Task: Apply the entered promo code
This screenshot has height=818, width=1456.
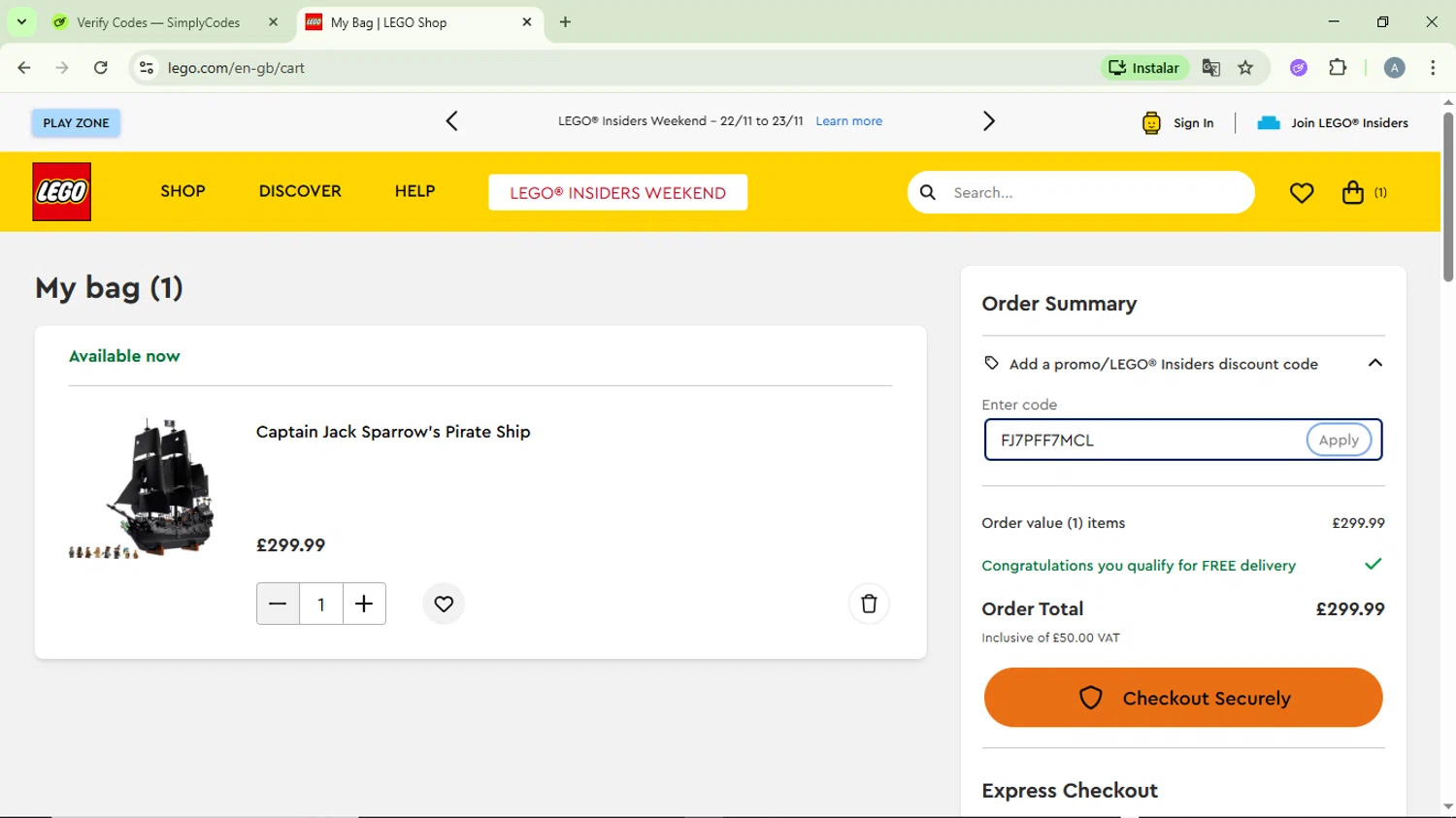Action: (1339, 440)
